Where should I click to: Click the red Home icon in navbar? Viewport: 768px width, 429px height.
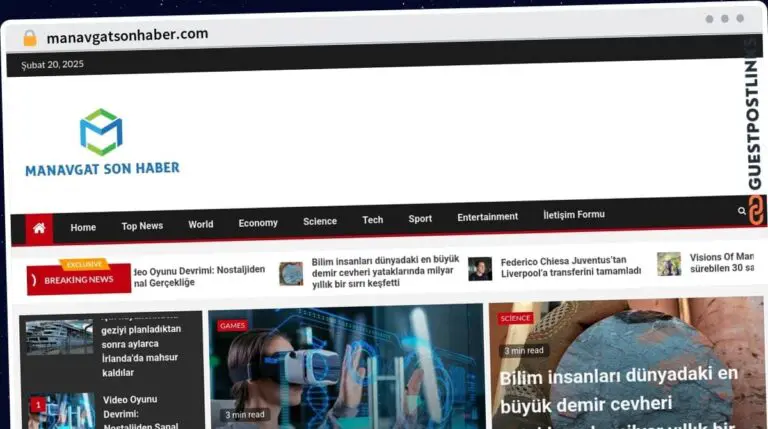tap(39, 228)
